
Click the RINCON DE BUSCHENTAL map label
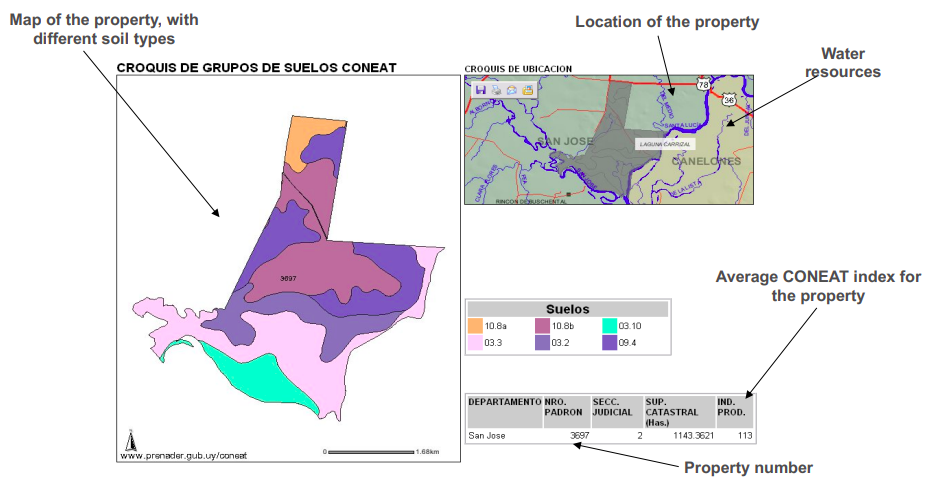coord(531,201)
